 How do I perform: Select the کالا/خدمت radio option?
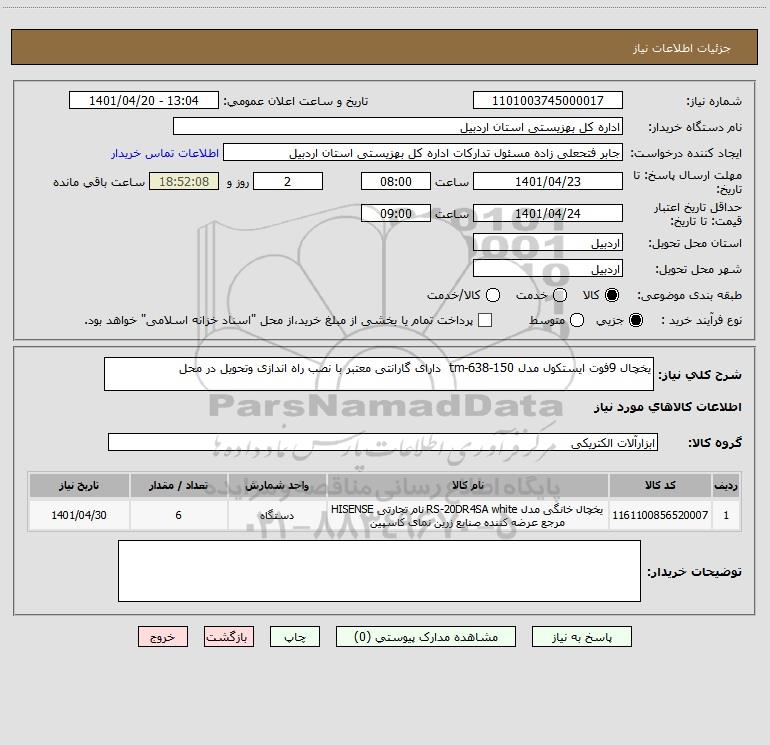coord(493,295)
